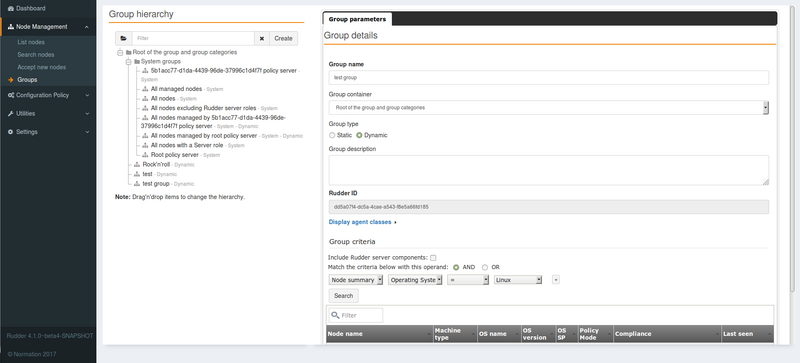
Task: Enable Include Rudder server components checkbox
Action: pos(433,258)
